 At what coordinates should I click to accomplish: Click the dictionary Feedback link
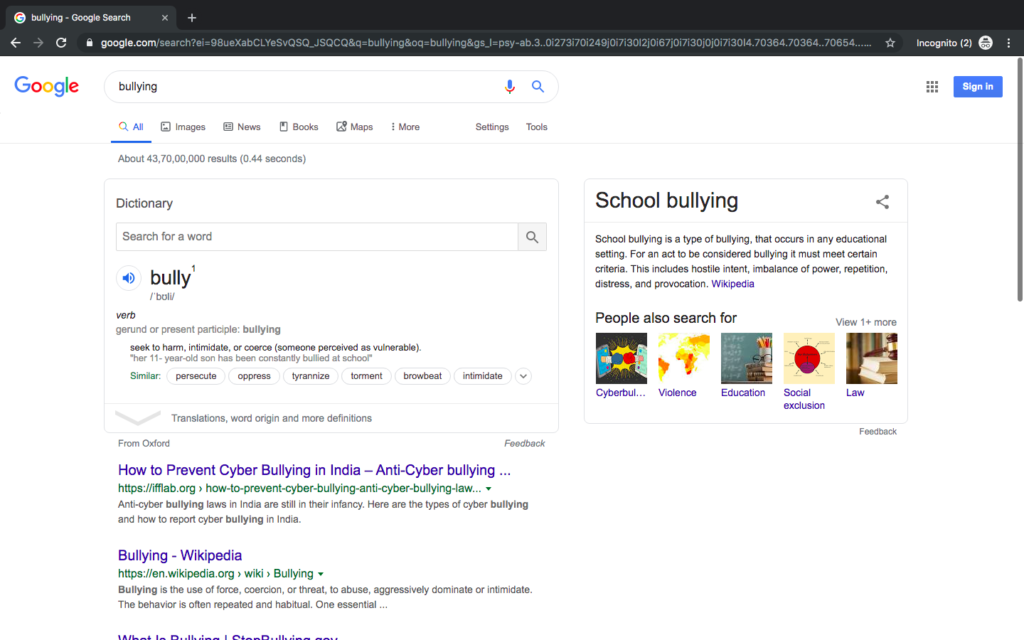[x=524, y=443]
